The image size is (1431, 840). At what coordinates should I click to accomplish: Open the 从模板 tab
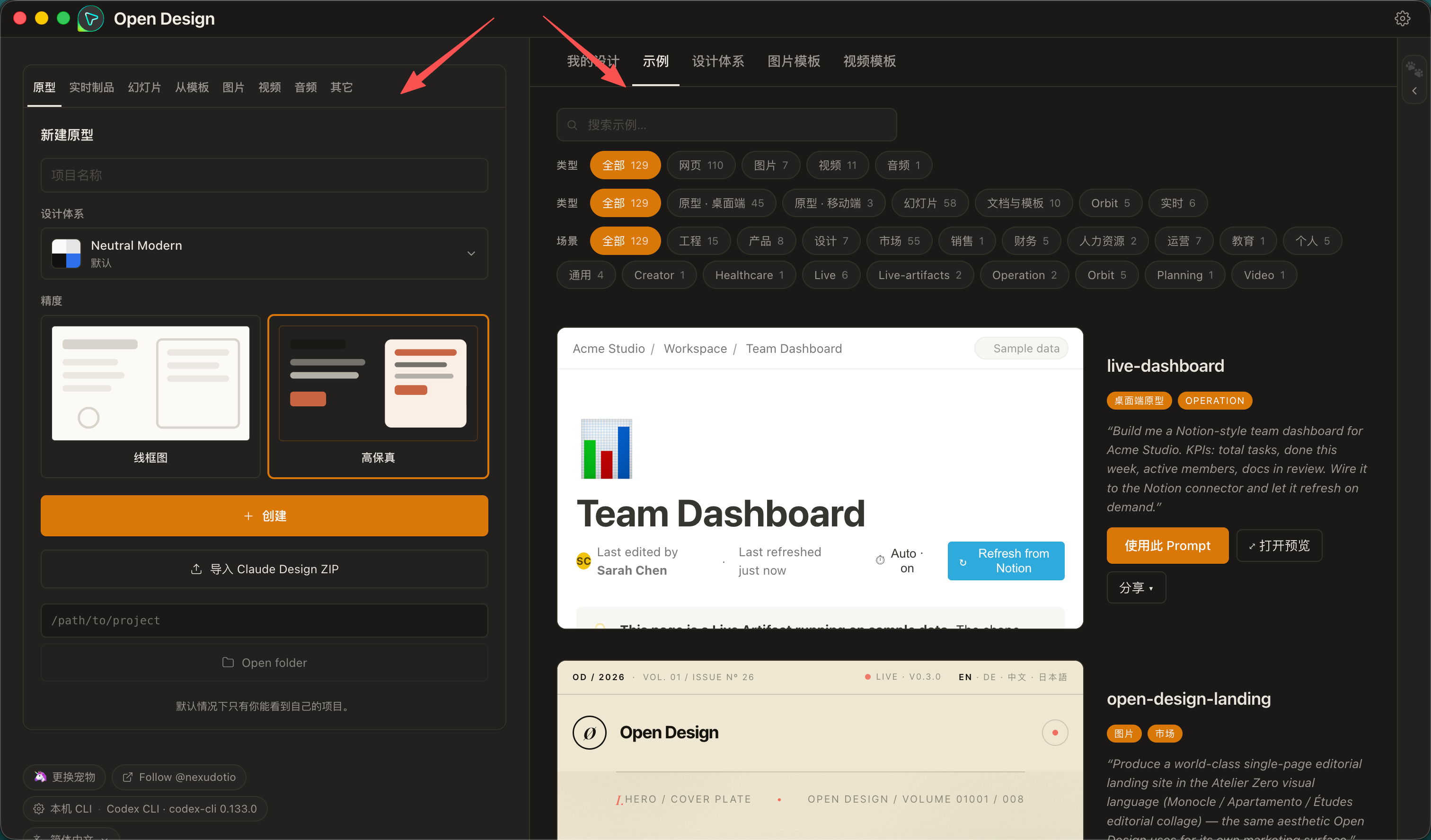(x=192, y=87)
